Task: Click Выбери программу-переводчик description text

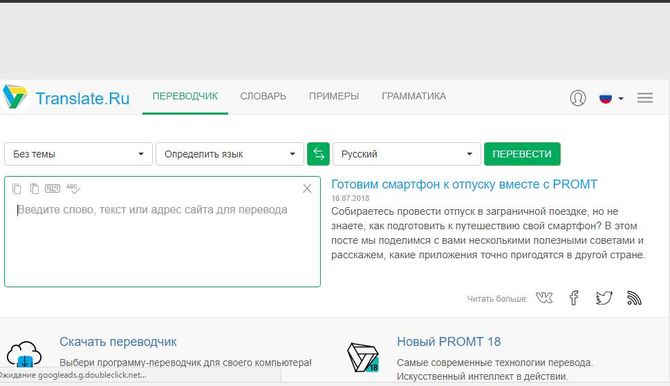Action: (x=185, y=362)
